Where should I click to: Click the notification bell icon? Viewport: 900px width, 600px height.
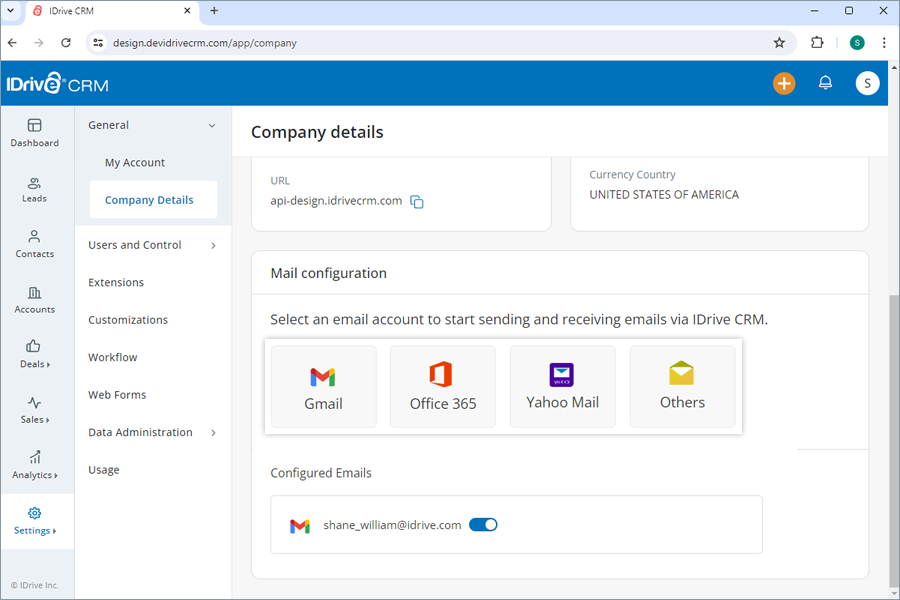[825, 83]
